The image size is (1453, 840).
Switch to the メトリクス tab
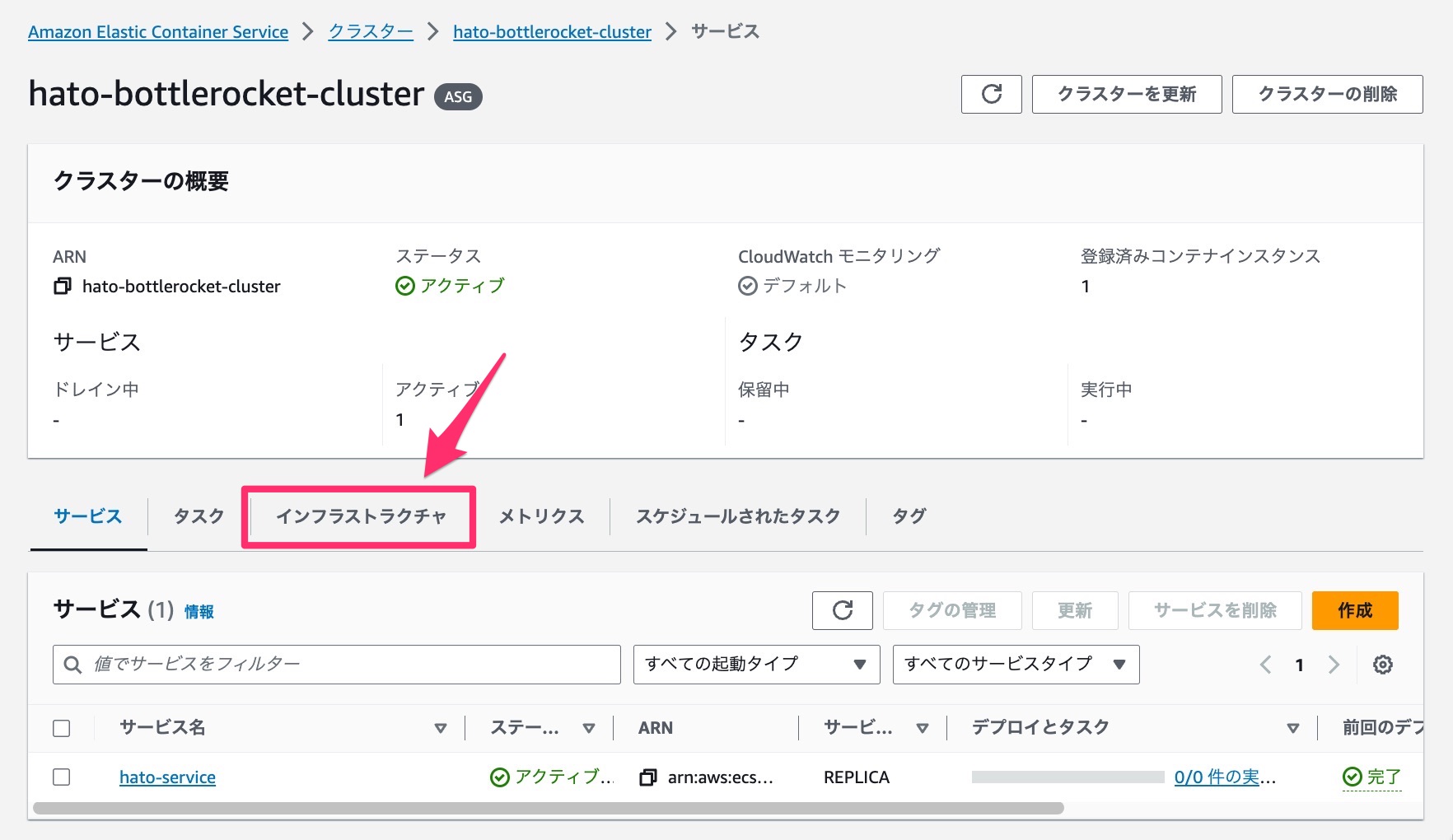click(540, 516)
